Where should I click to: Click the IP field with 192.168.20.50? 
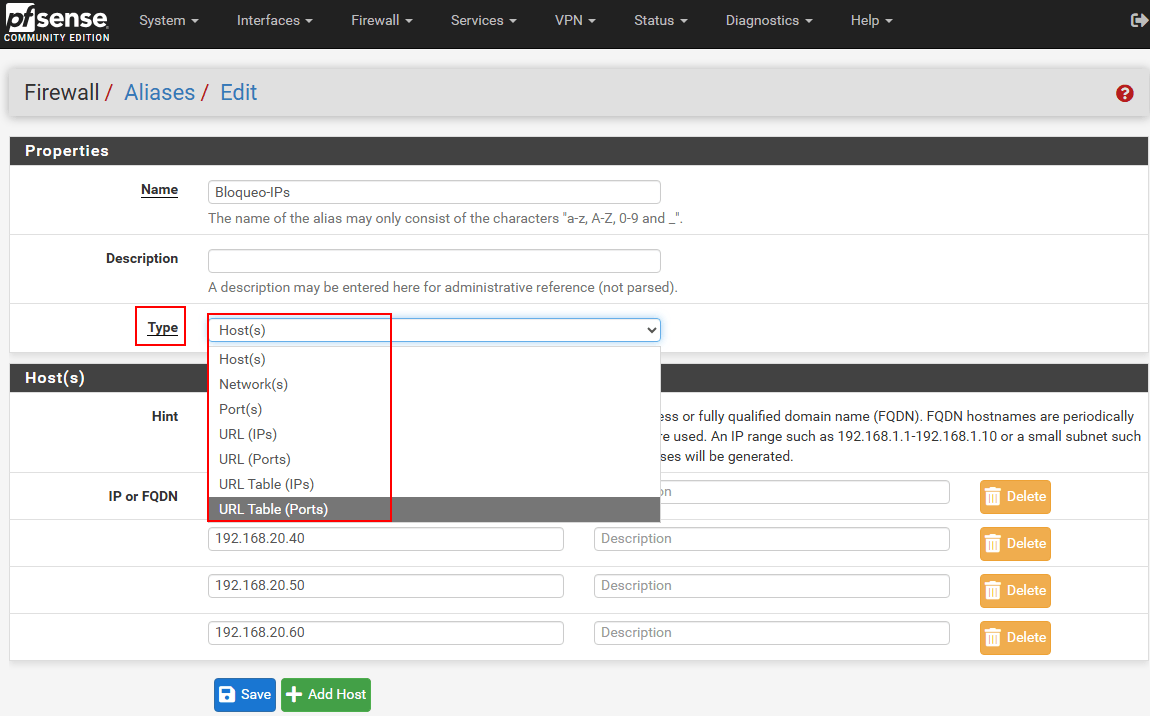[x=386, y=586]
